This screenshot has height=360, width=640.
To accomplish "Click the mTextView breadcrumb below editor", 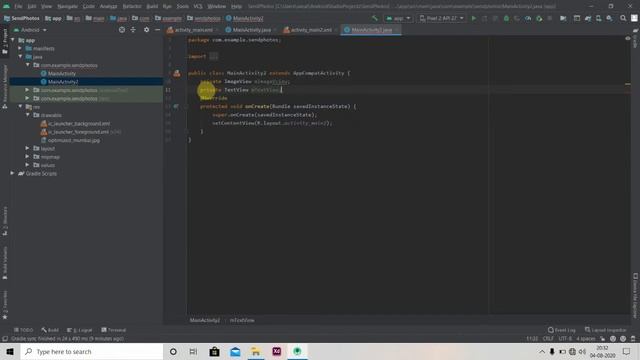I will (x=242, y=320).
